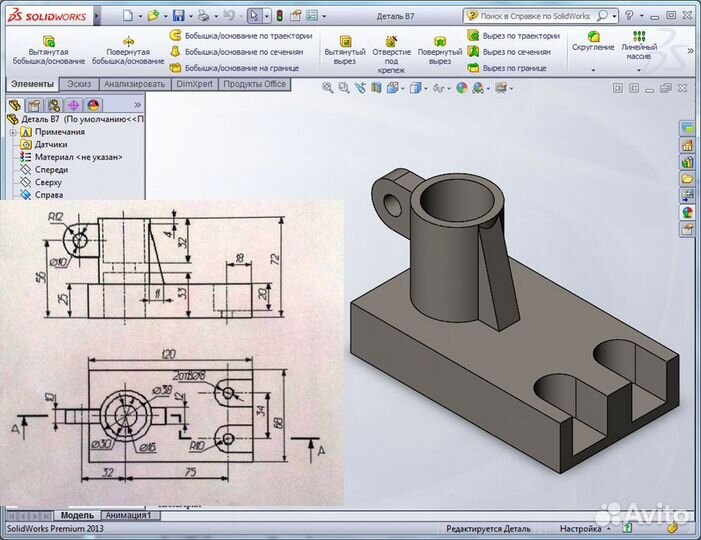Select the Сверху plane

pos(41,182)
